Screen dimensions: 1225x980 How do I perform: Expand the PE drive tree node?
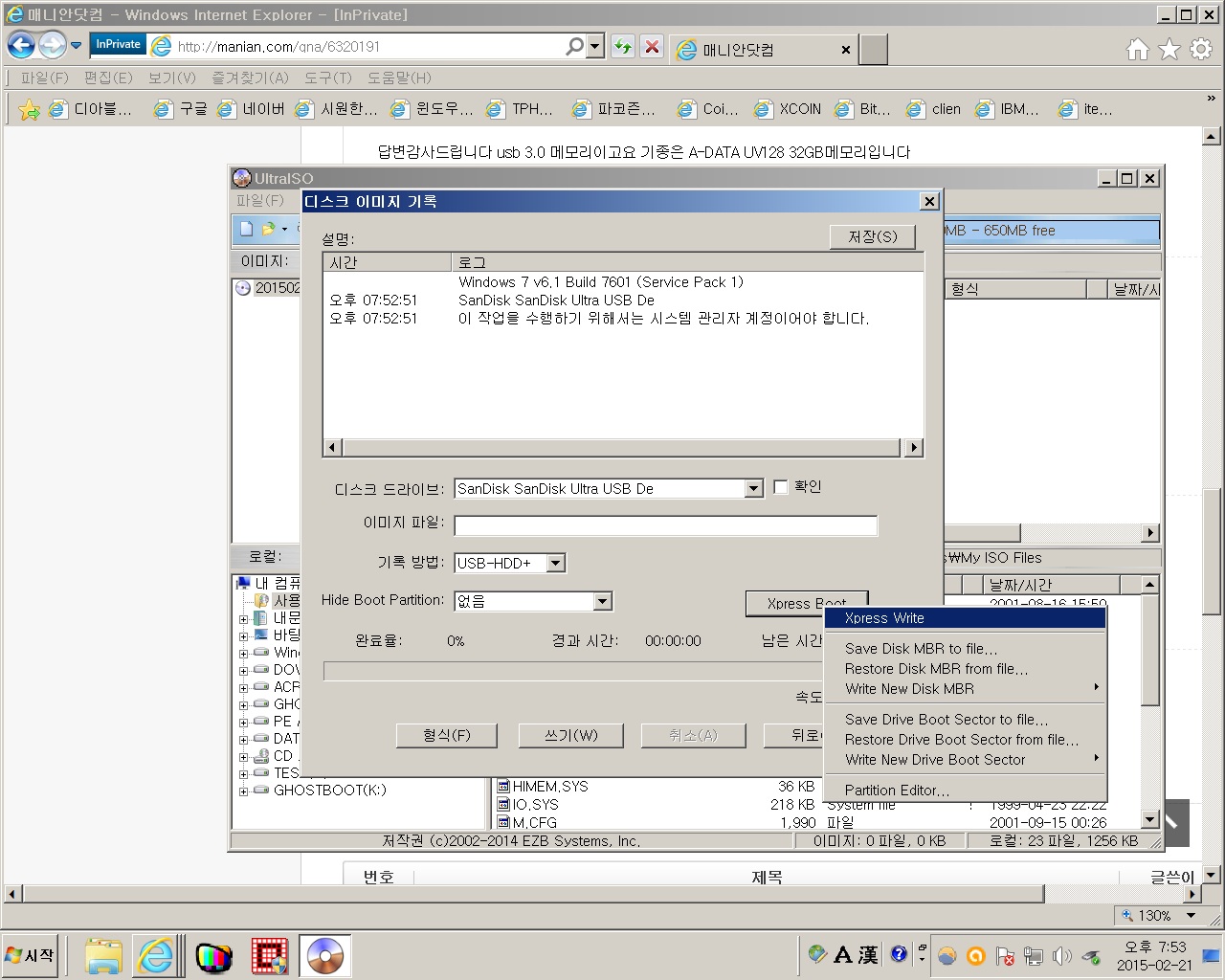(x=243, y=723)
